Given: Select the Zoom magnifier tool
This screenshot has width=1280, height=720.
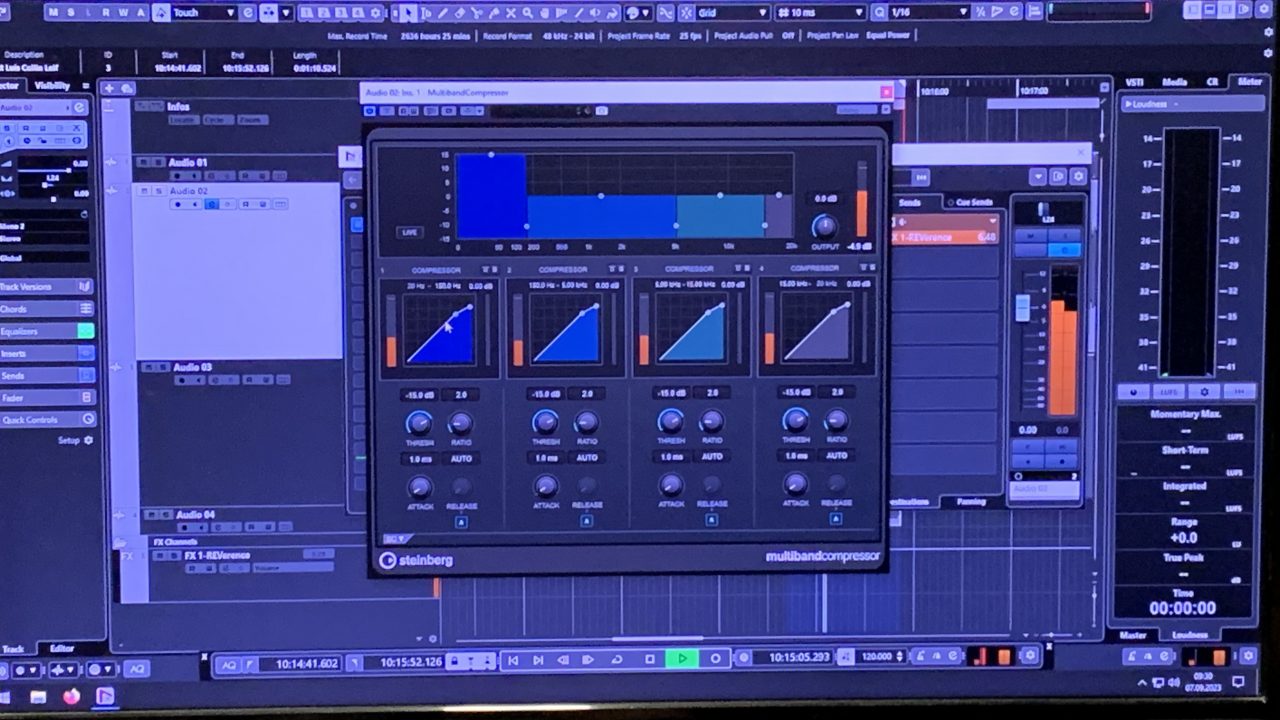Looking at the screenshot, I should point(530,13).
